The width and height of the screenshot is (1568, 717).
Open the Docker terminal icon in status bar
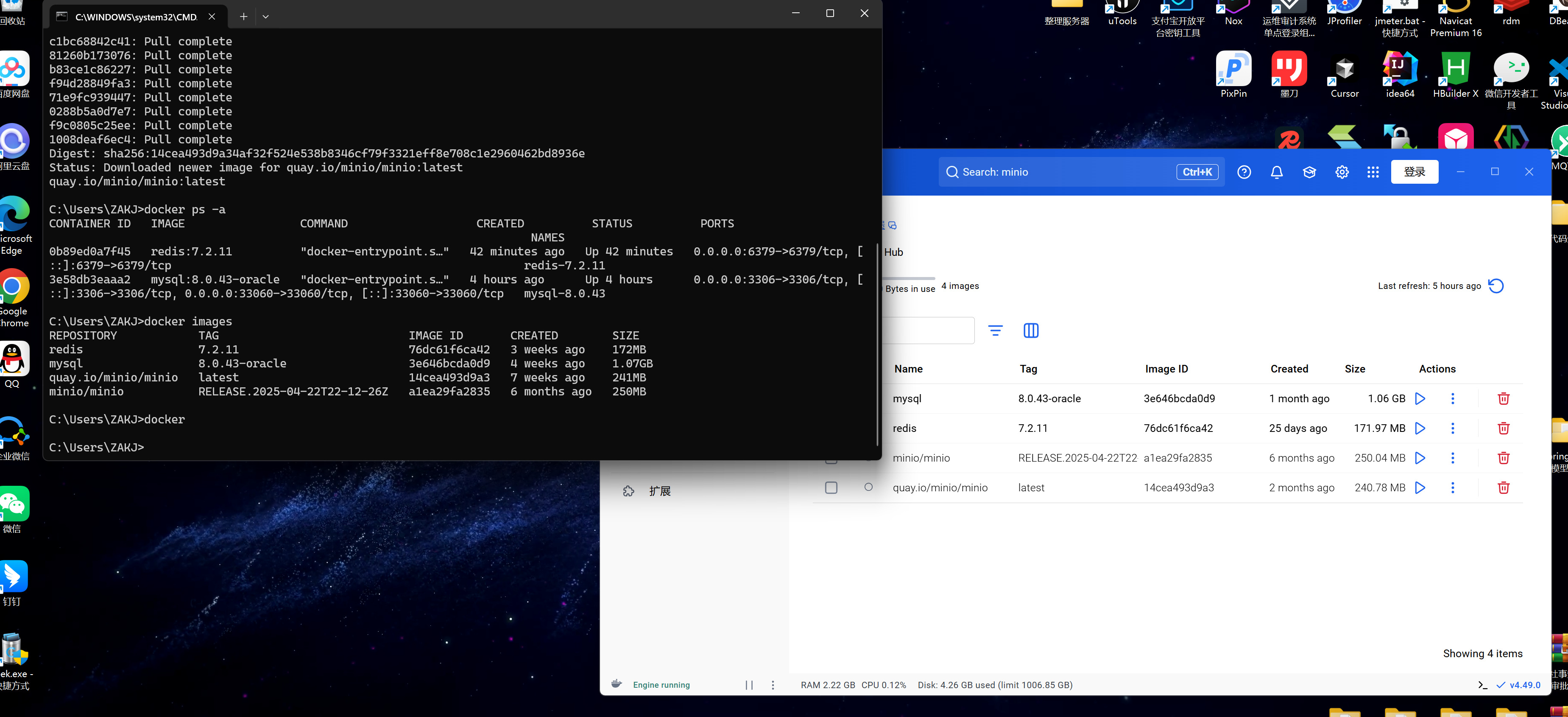[x=1482, y=685]
